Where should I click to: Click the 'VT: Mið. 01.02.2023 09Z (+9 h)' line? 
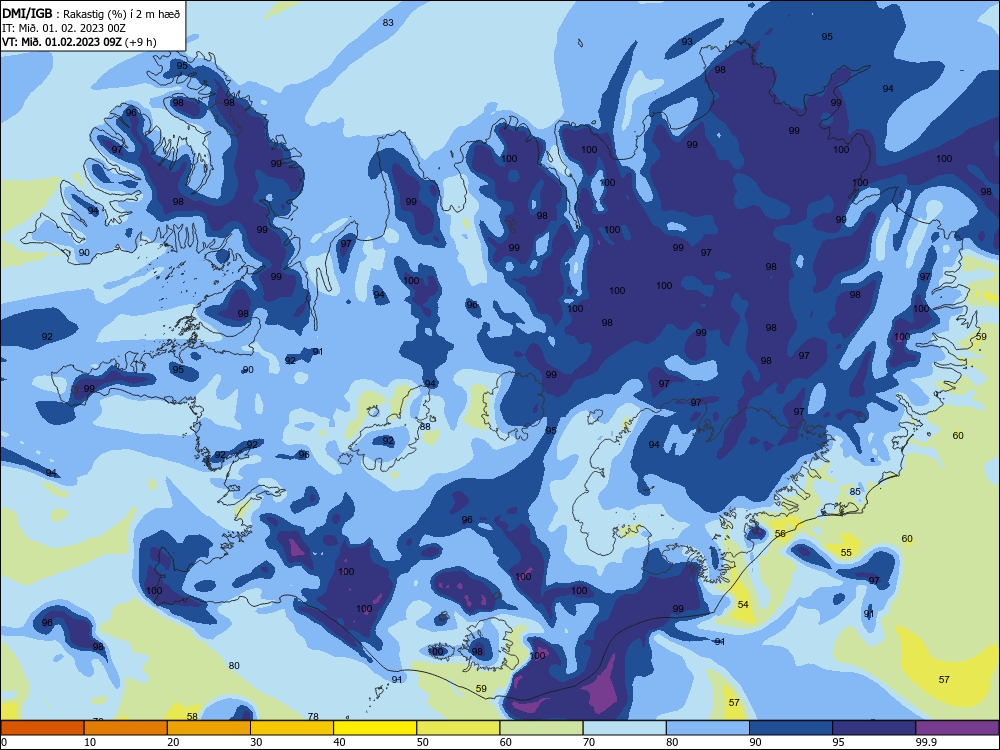coord(79,42)
